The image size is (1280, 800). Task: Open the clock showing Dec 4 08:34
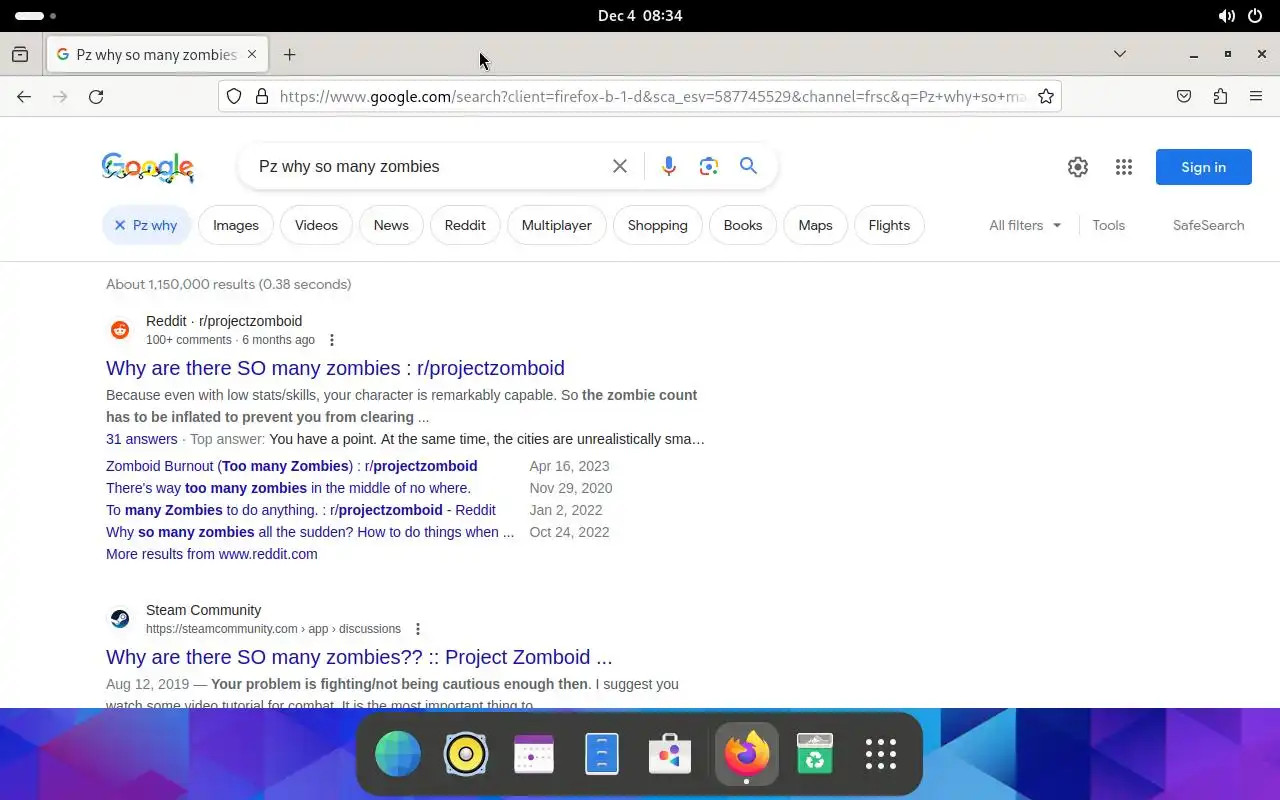(x=640, y=16)
